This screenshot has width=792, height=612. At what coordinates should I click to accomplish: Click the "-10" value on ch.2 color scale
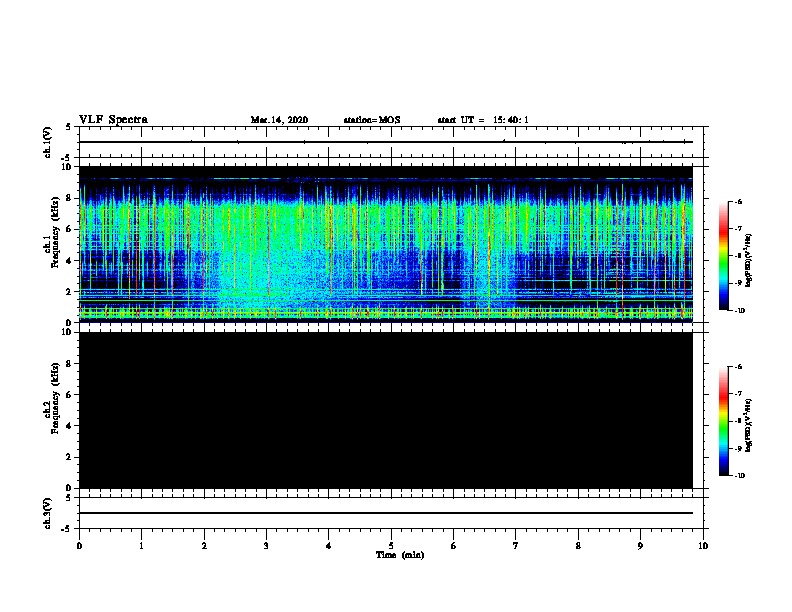[738, 476]
